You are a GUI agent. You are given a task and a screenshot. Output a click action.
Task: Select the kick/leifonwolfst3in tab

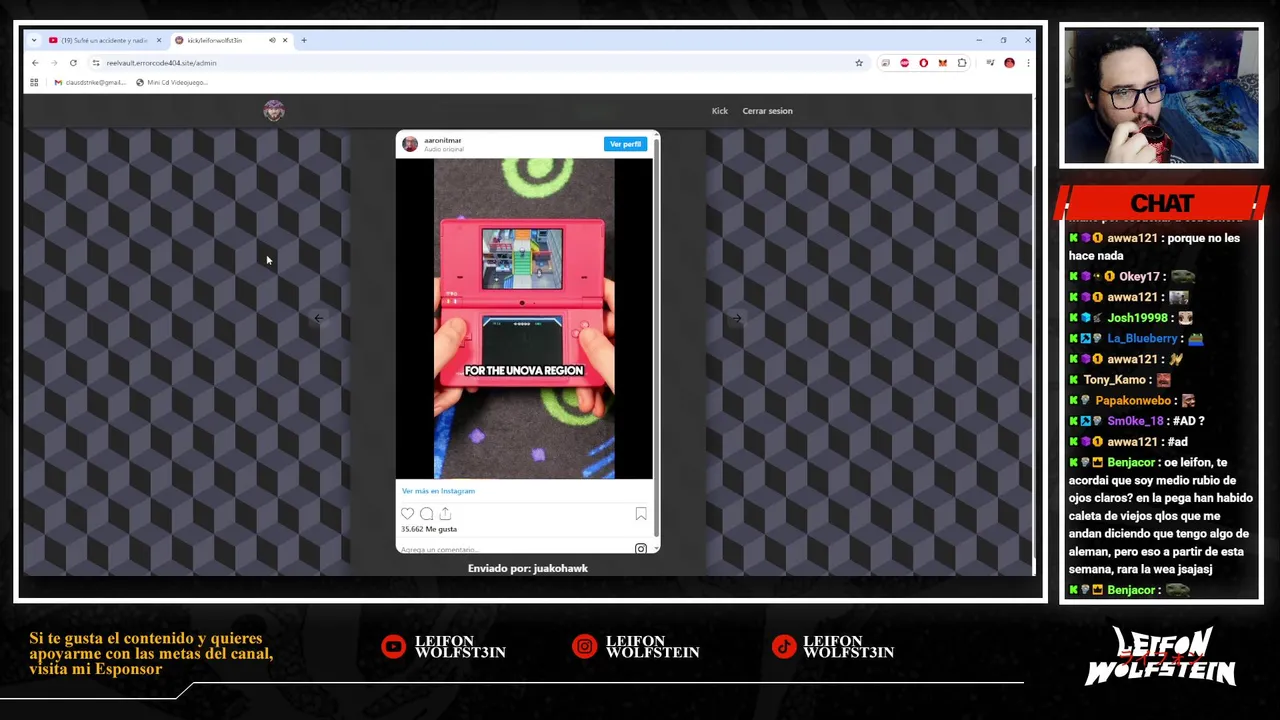[230, 40]
